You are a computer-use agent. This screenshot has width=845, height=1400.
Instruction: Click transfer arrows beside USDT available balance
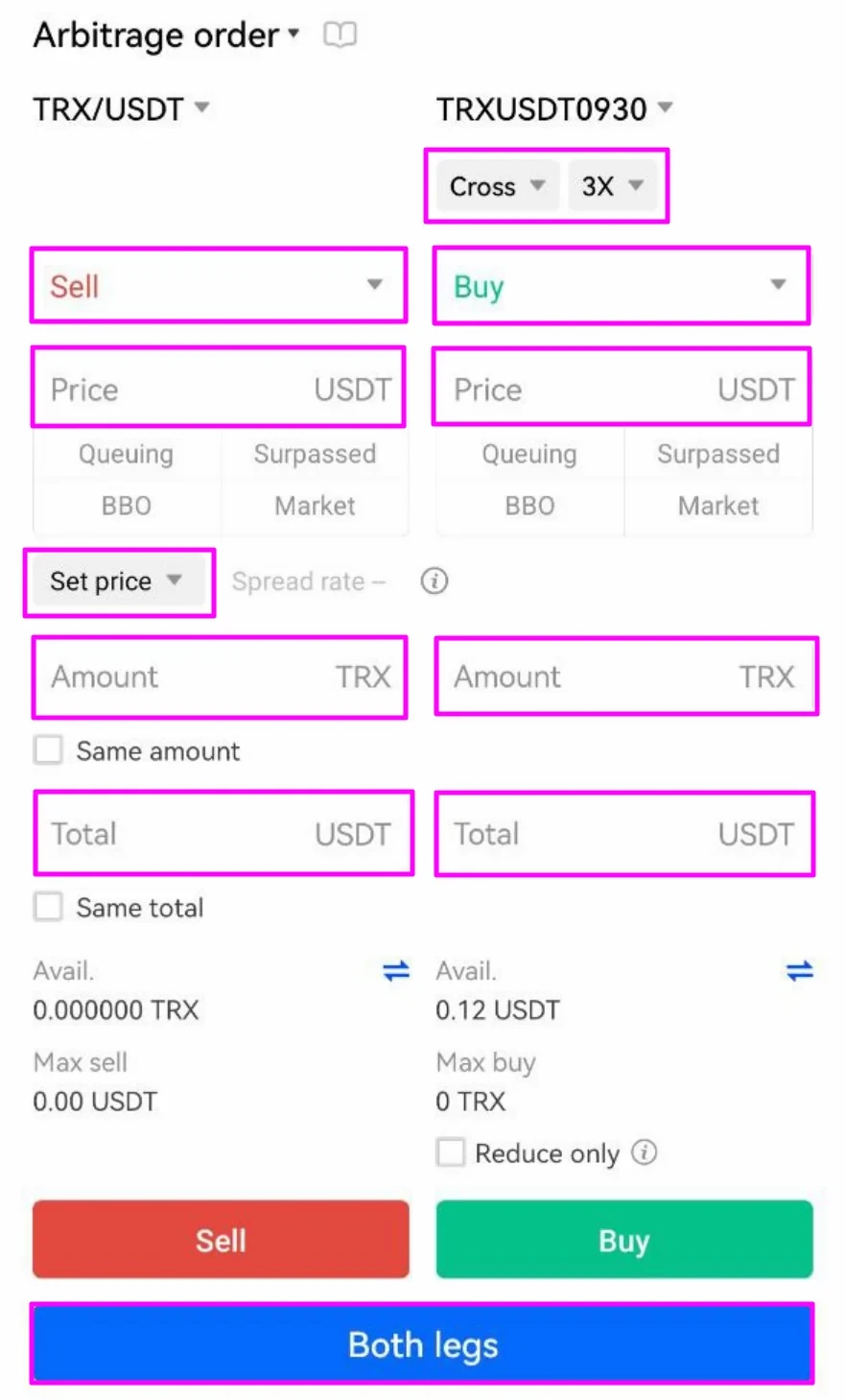(799, 971)
